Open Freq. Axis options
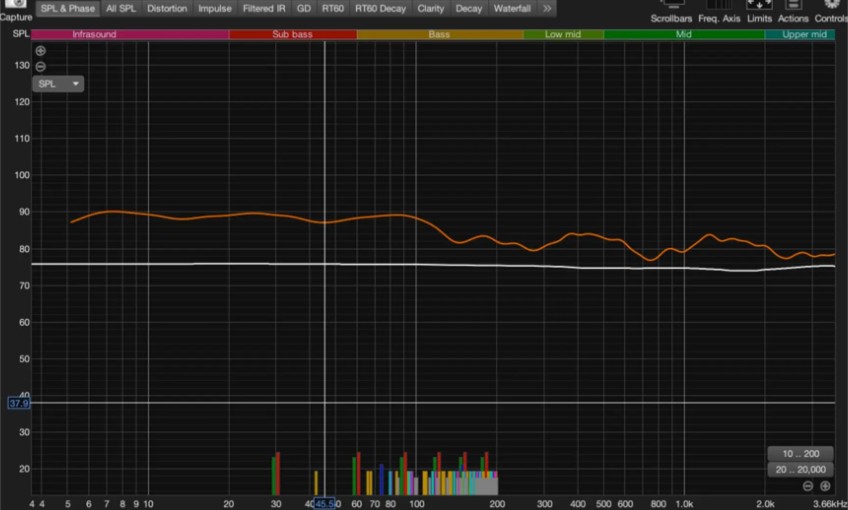This screenshot has width=848, height=510. 719,12
